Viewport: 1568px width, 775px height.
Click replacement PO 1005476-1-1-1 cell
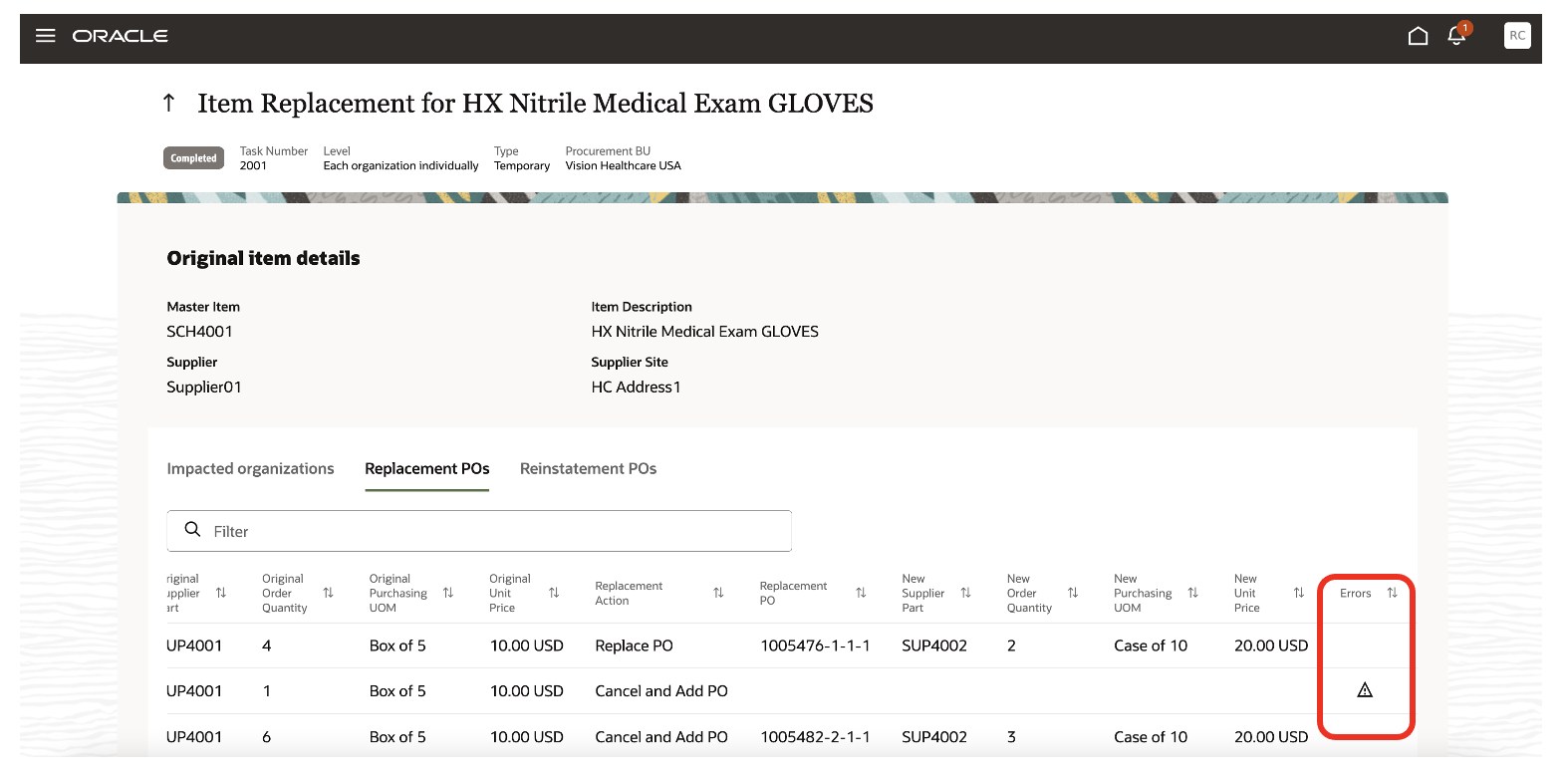click(815, 646)
